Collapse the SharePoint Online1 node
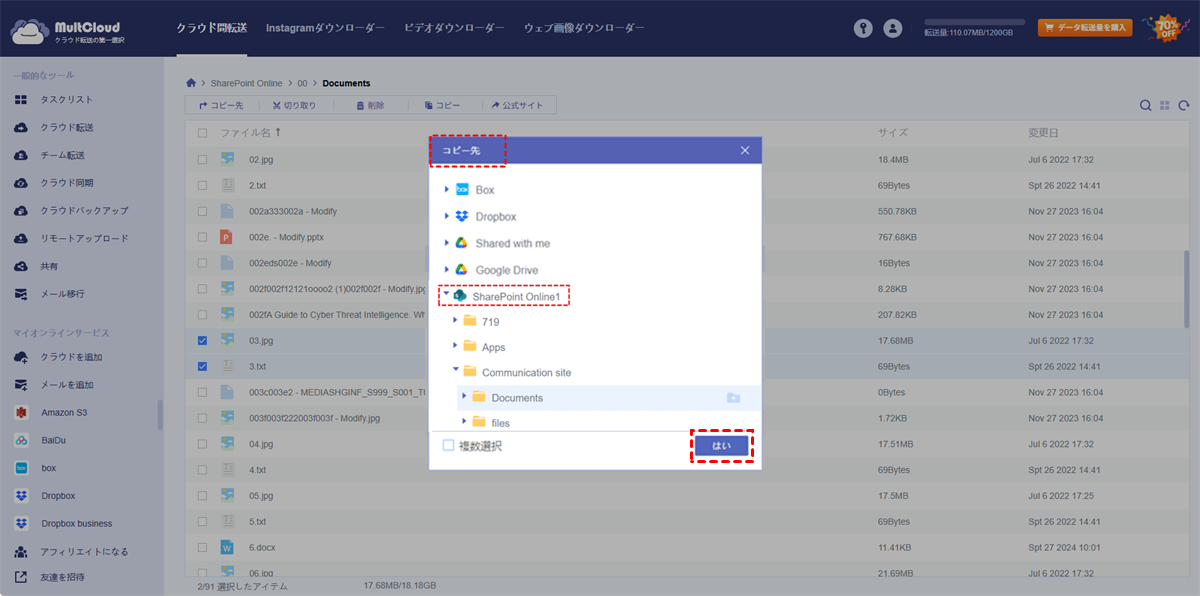The height and width of the screenshot is (596, 1200). pyautogui.click(x=446, y=296)
